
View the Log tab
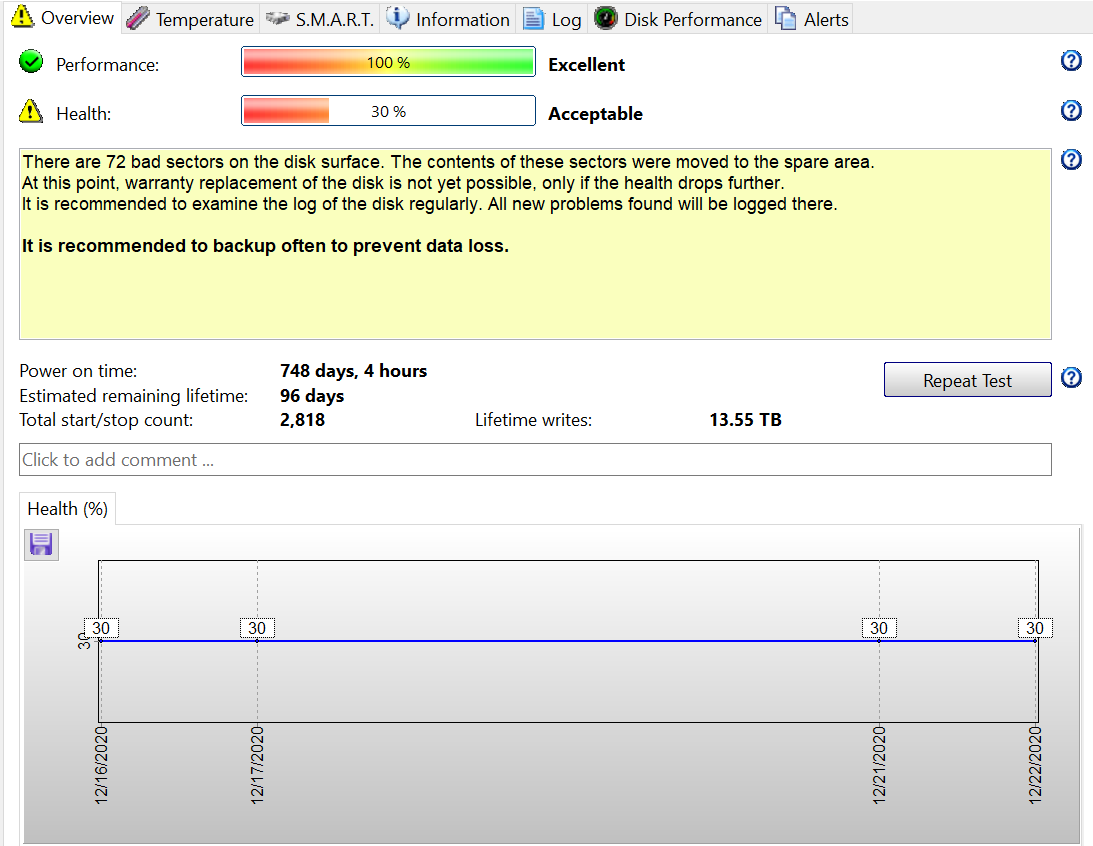[553, 19]
